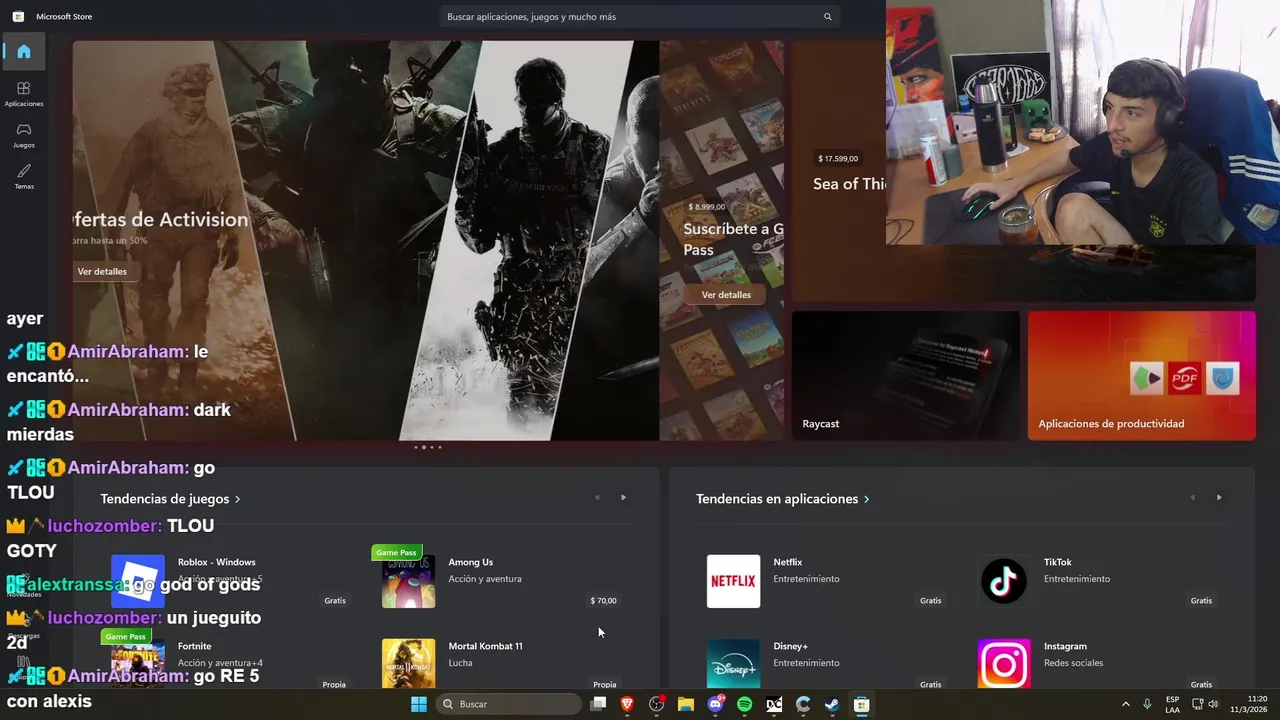The image size is (1280, 720).
Task: Open Aplicaciones in the sidebar
Action: coord(24,94)
